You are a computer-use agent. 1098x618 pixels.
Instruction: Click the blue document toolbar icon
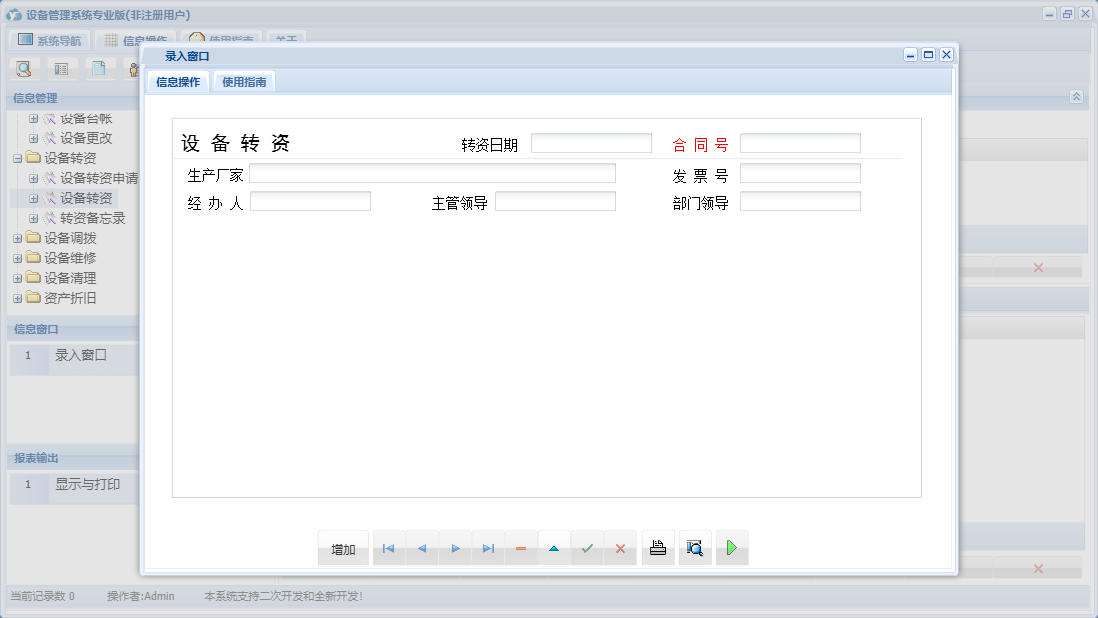pos(99,69)
